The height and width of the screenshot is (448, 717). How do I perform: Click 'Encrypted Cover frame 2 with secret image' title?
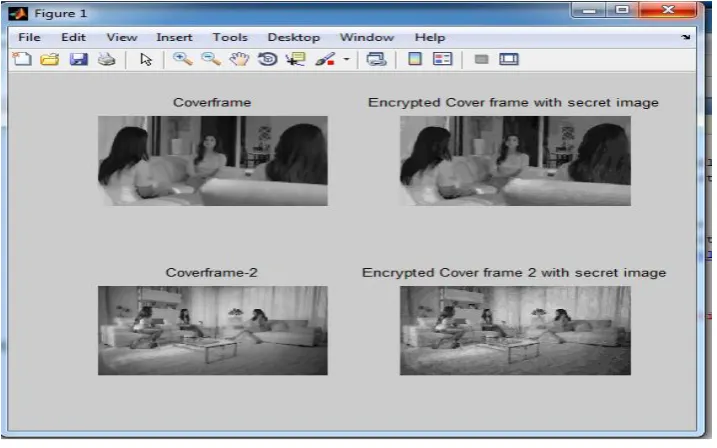(x=514, y=273)
